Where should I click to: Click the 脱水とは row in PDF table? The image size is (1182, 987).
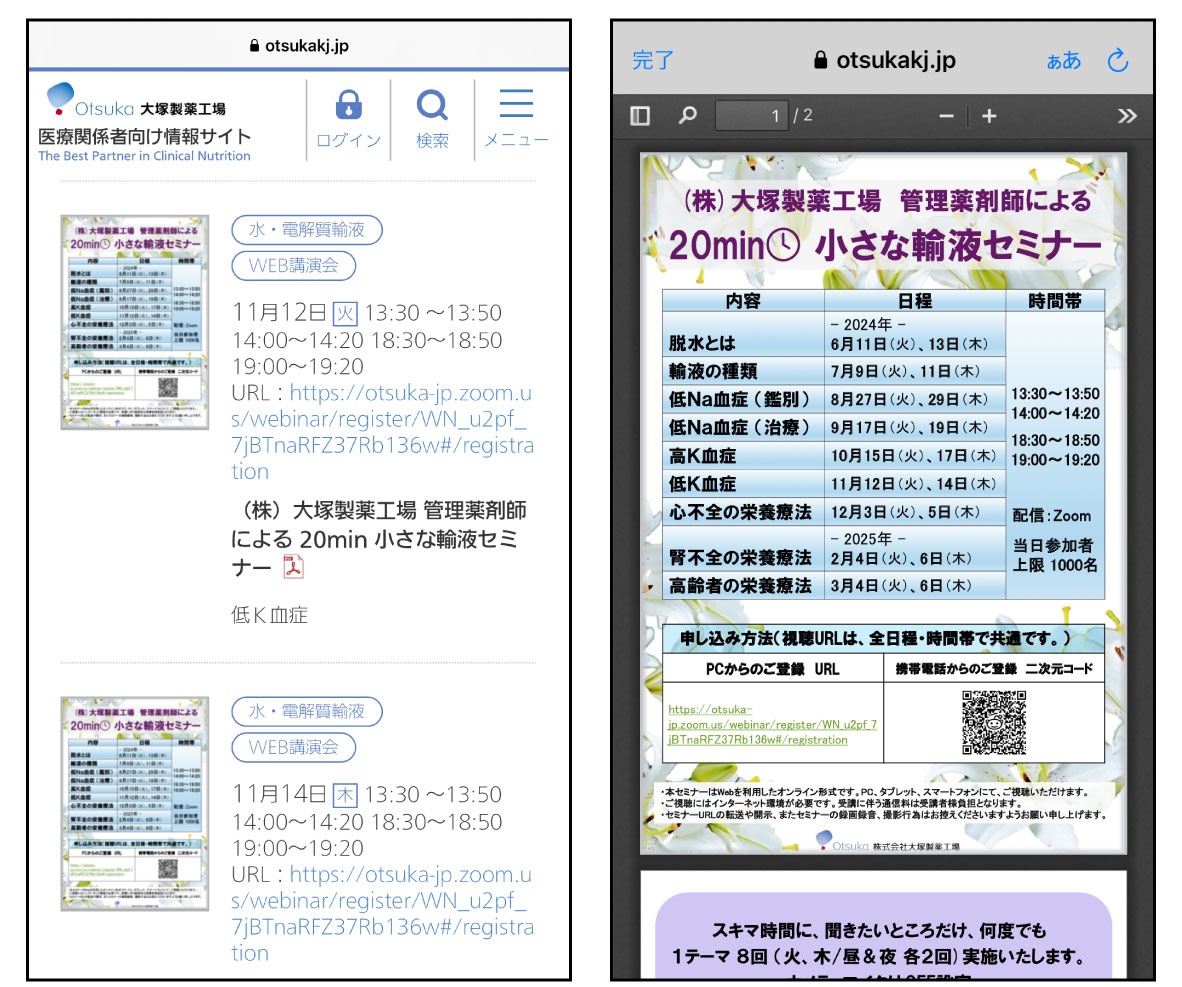tap(834, 334)
